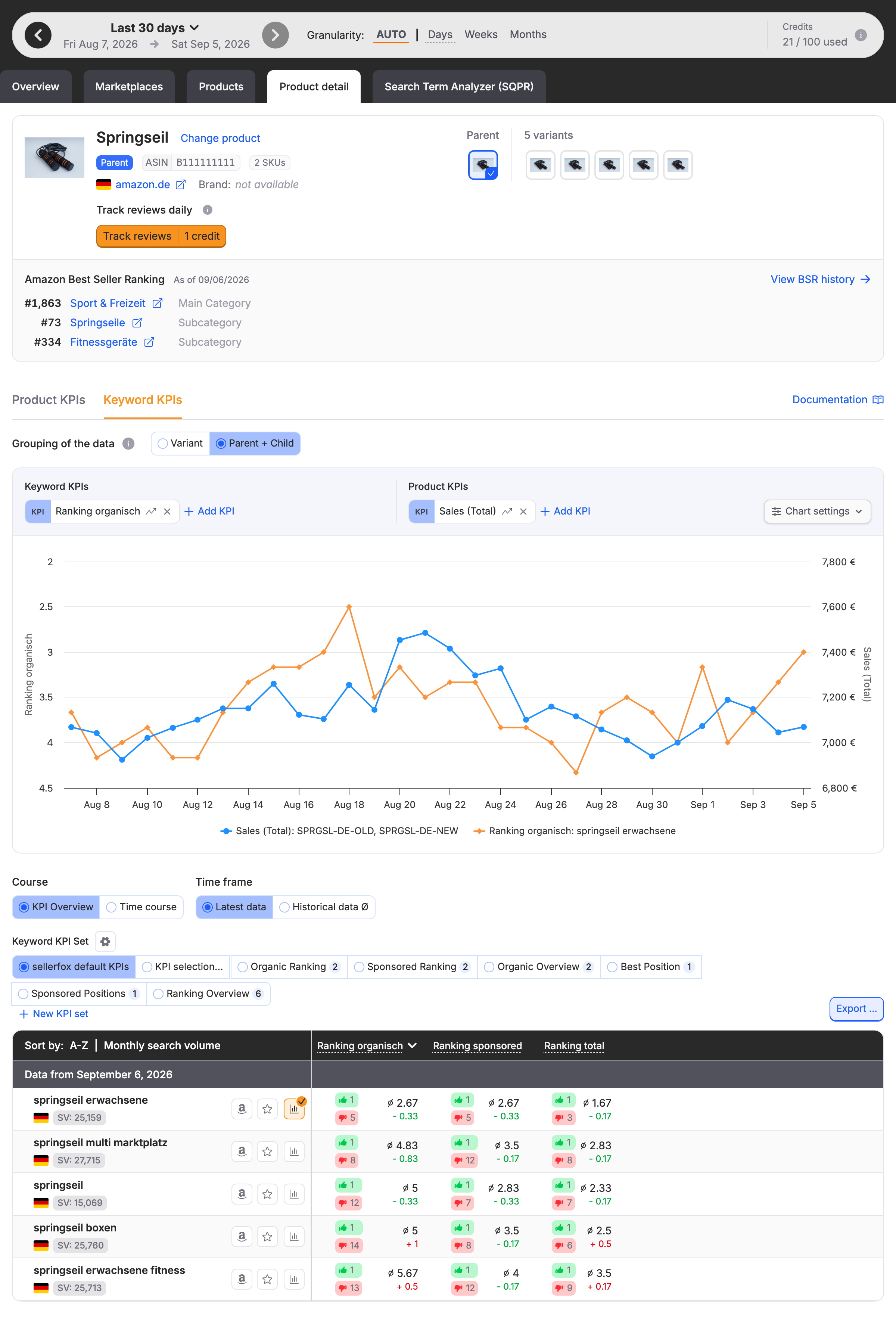The height and width of the screenshot is (1324, 896).
Task: Open the credits info icon
Action: [x=861, y=35]
